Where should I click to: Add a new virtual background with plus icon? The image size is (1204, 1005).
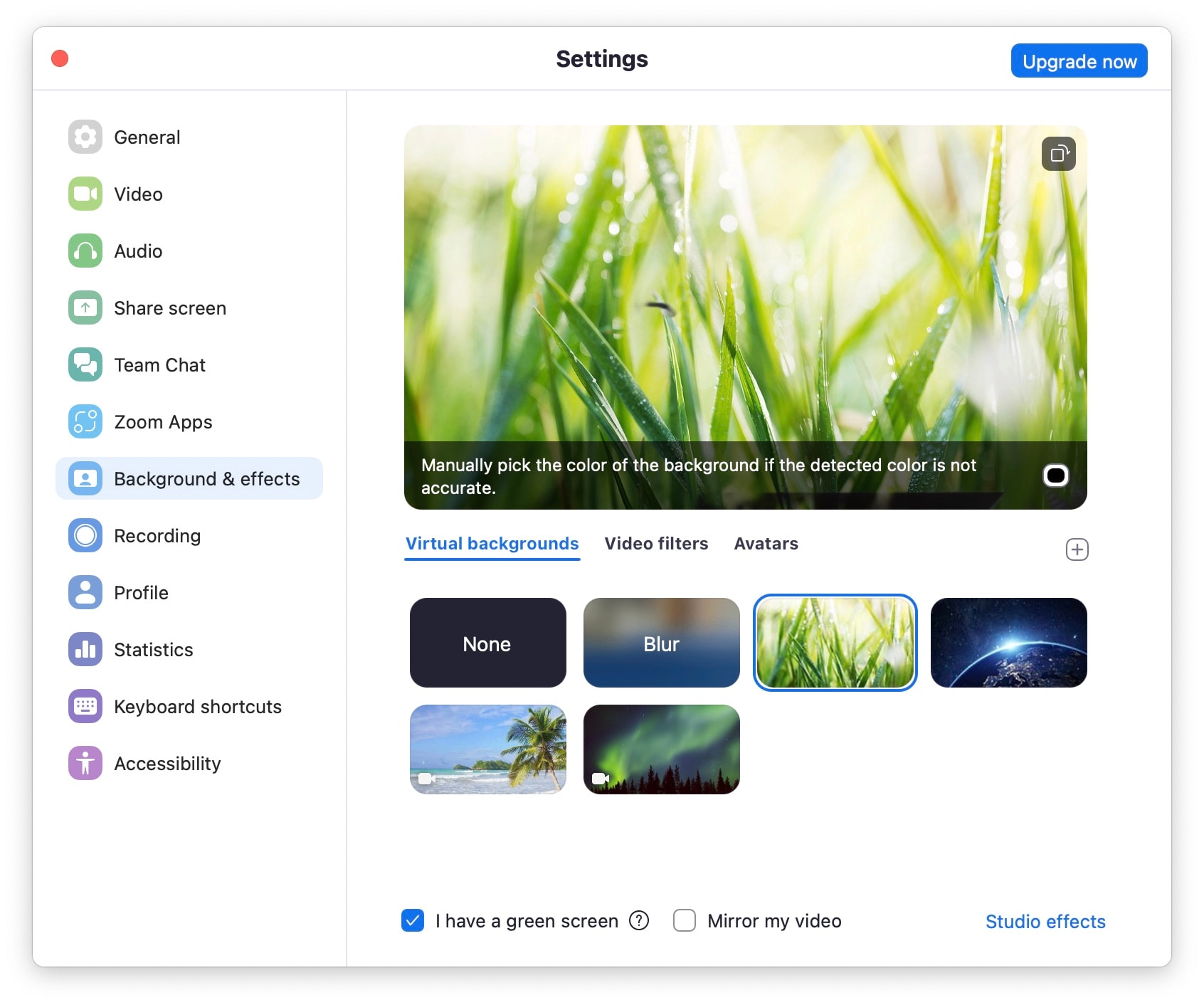1077,549
